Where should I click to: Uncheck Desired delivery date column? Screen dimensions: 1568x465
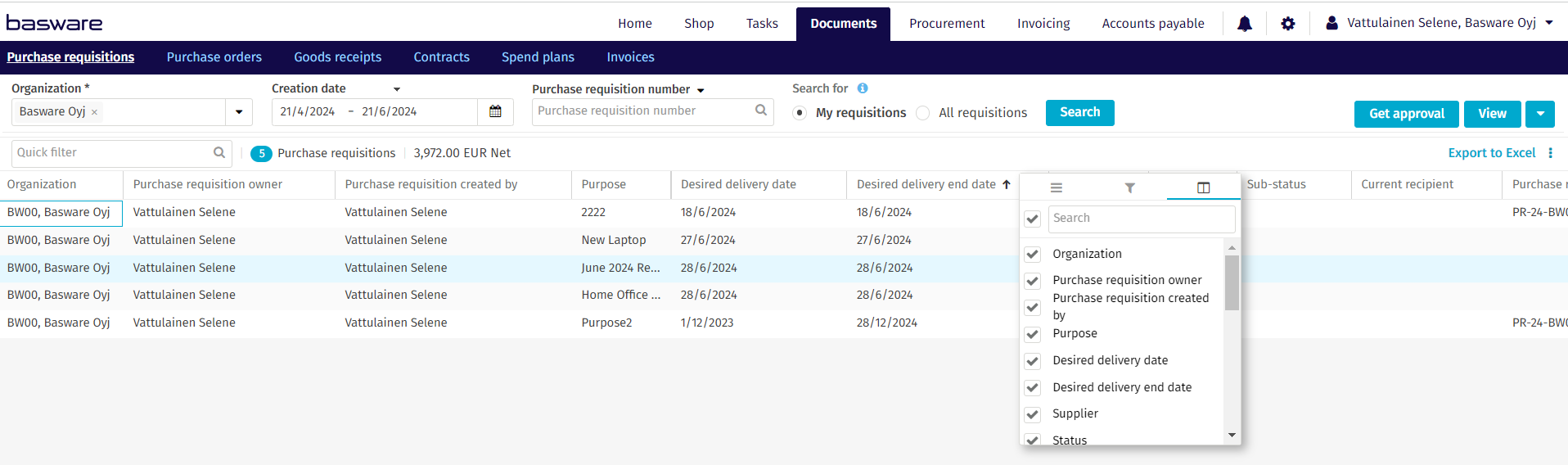click(1033, 361)
